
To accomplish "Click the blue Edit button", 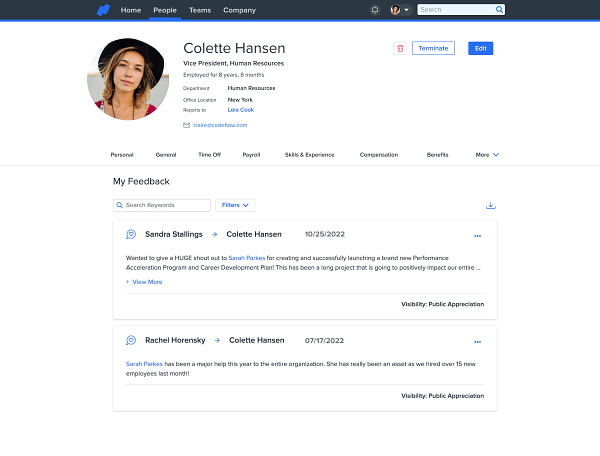I will coord(480,48).
